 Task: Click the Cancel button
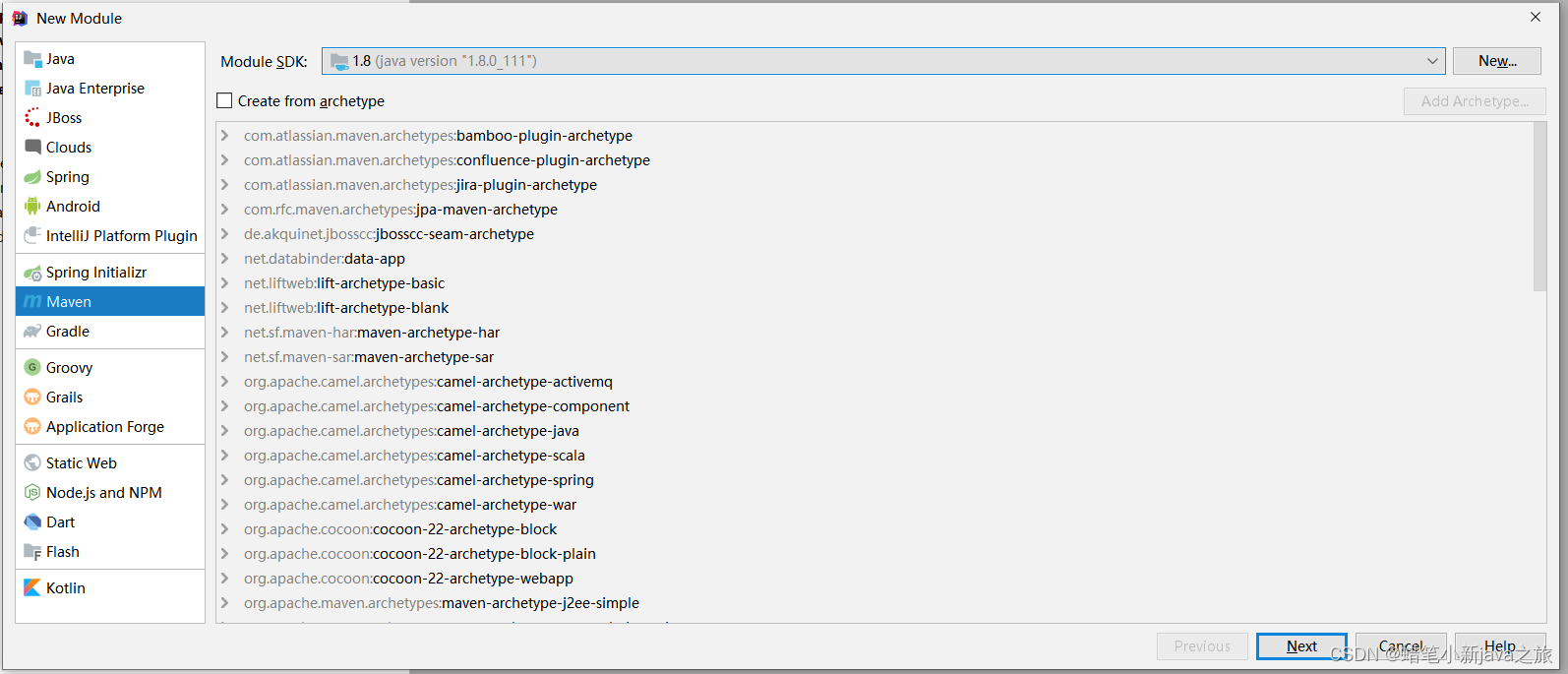point(1401,646)
